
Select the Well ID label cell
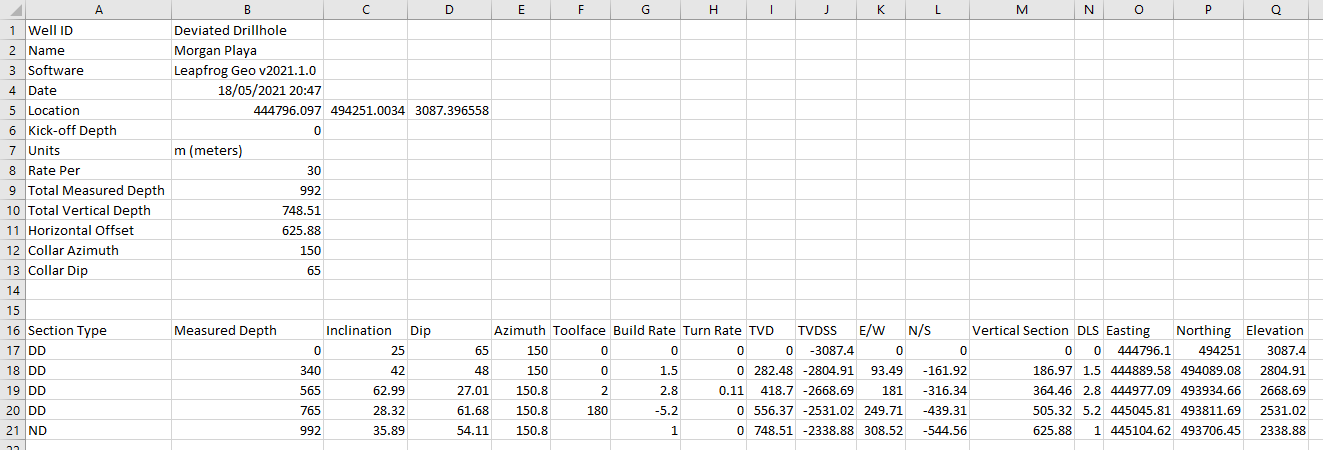tap(95, 30)
